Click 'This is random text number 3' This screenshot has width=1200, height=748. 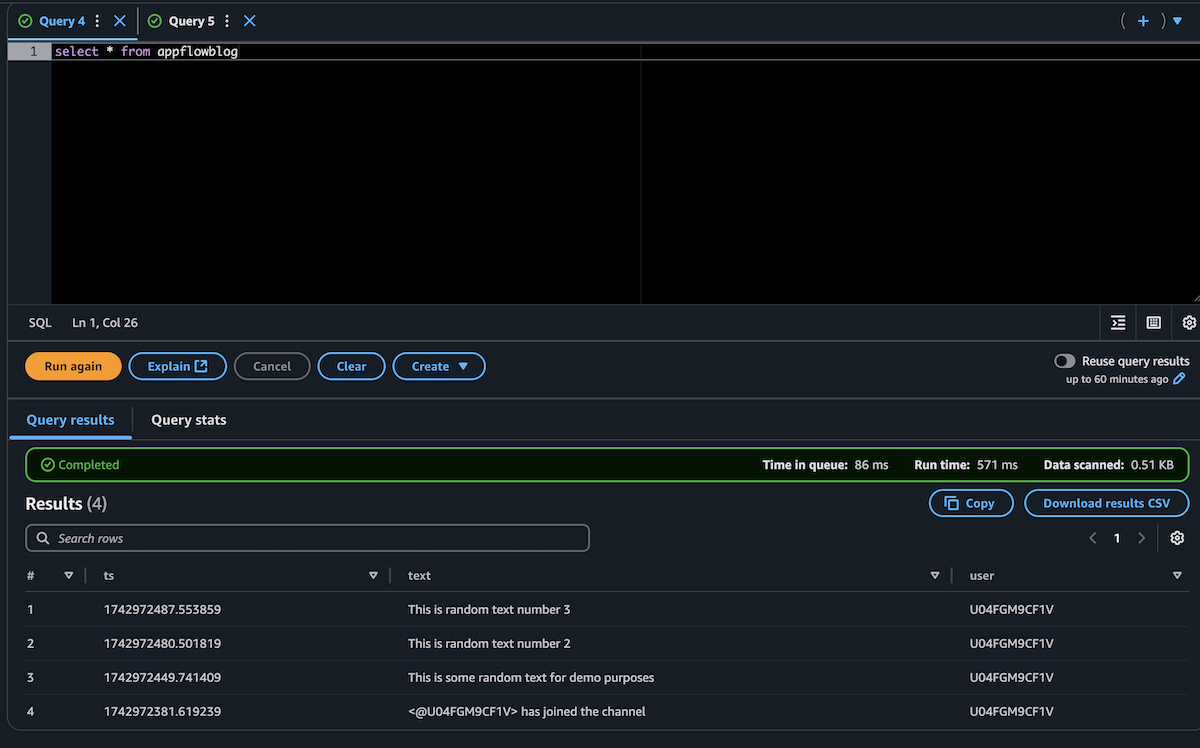point(489,609)
